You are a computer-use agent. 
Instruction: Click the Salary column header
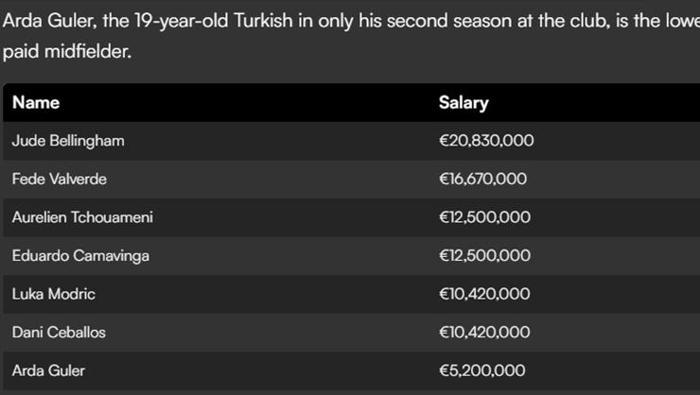click(463, 103)
